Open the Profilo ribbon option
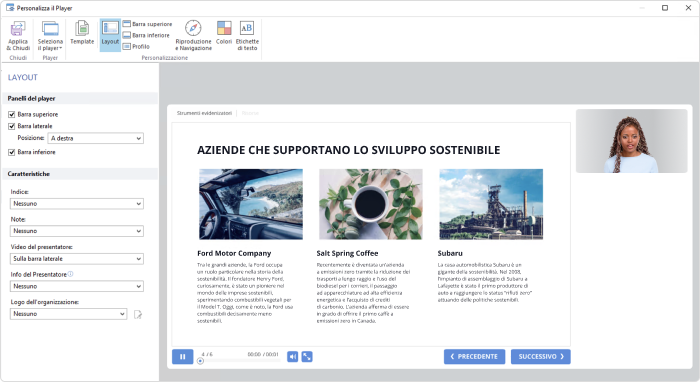This screenshot has height=382, width=700. coord(136,46)
